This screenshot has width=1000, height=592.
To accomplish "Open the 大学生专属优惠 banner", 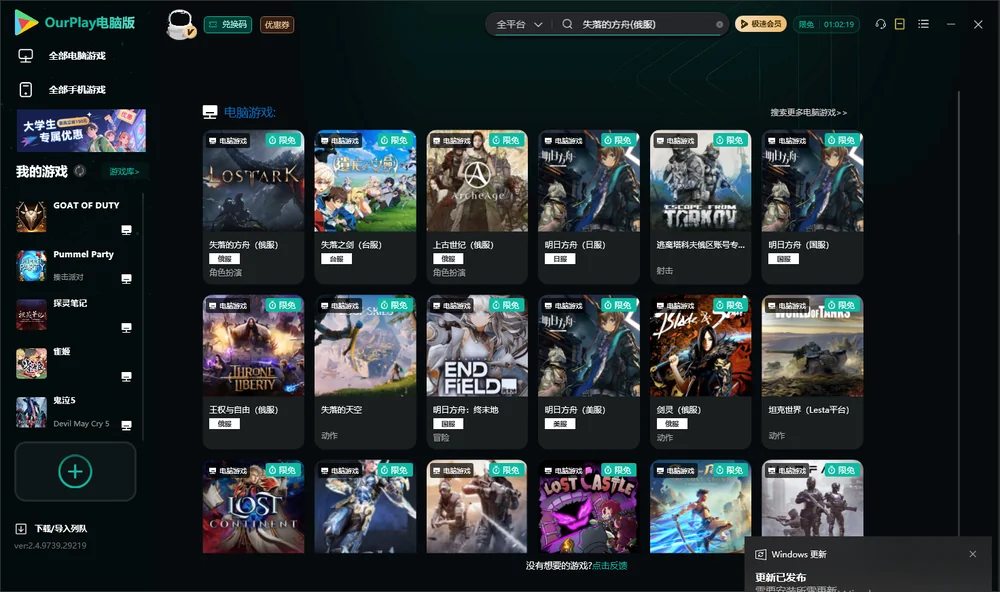I will 81,130.
